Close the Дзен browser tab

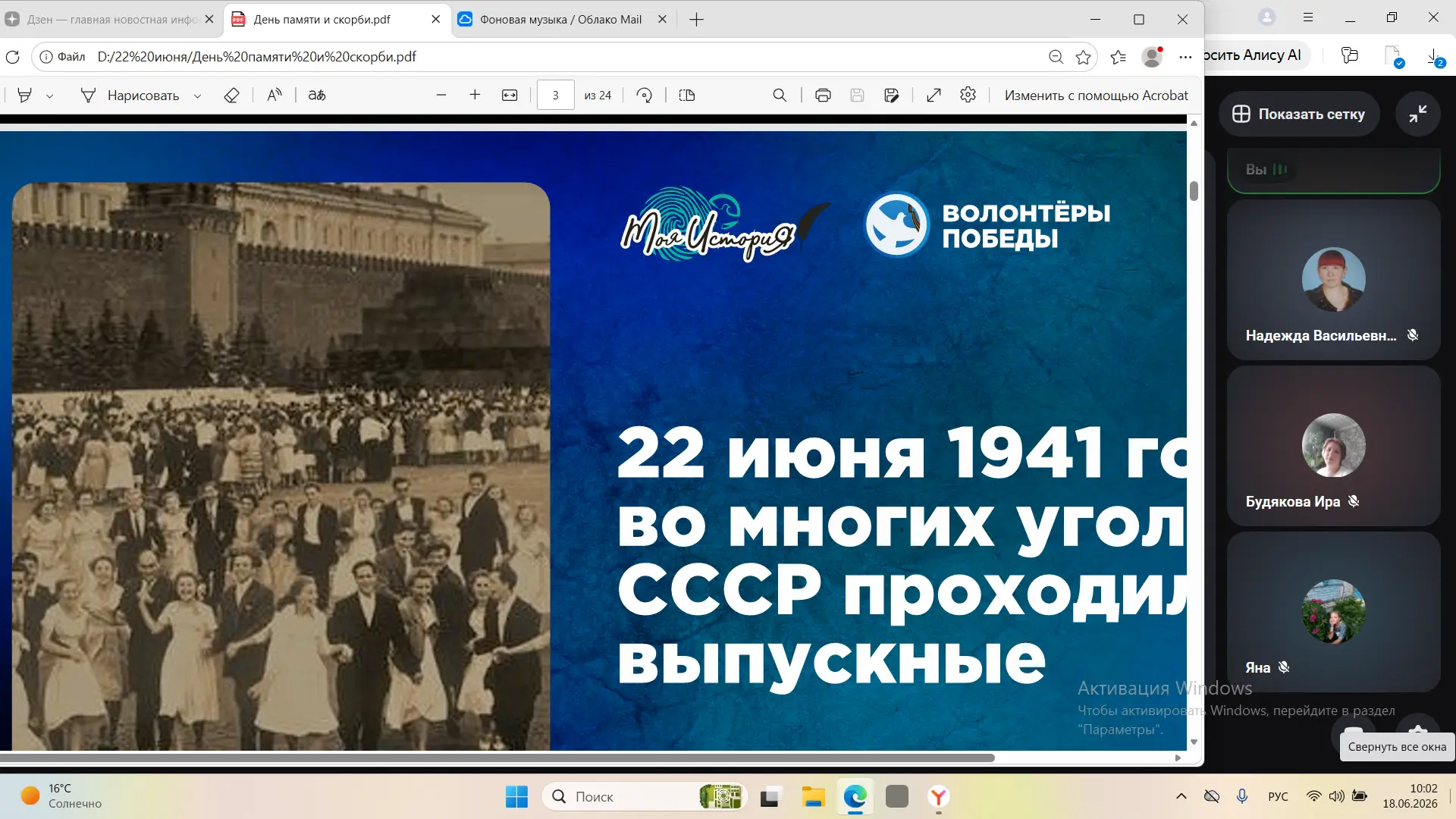point(209,20)
